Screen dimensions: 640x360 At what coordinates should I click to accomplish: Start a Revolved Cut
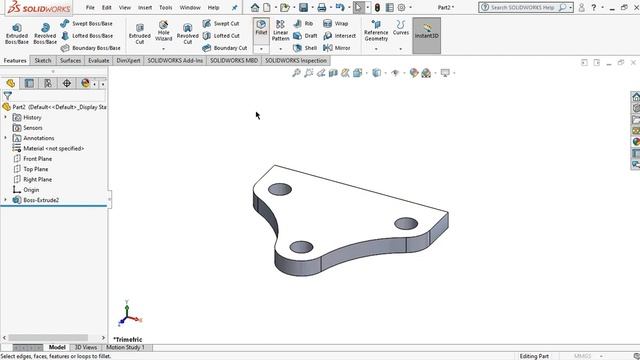tap(187, 33)
